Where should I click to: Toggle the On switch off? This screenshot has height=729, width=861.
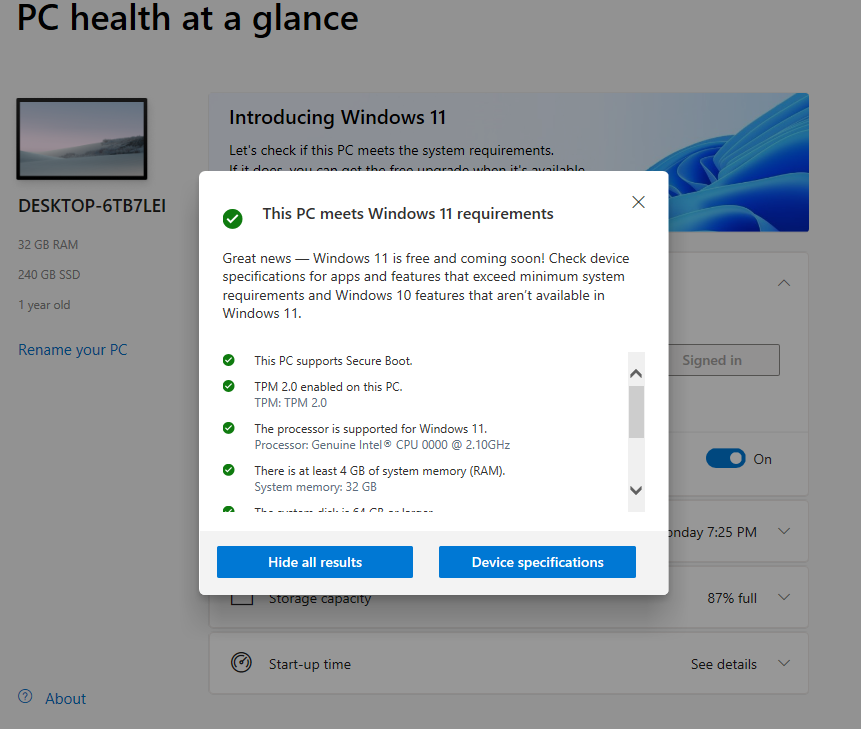(x=725, y=458)
